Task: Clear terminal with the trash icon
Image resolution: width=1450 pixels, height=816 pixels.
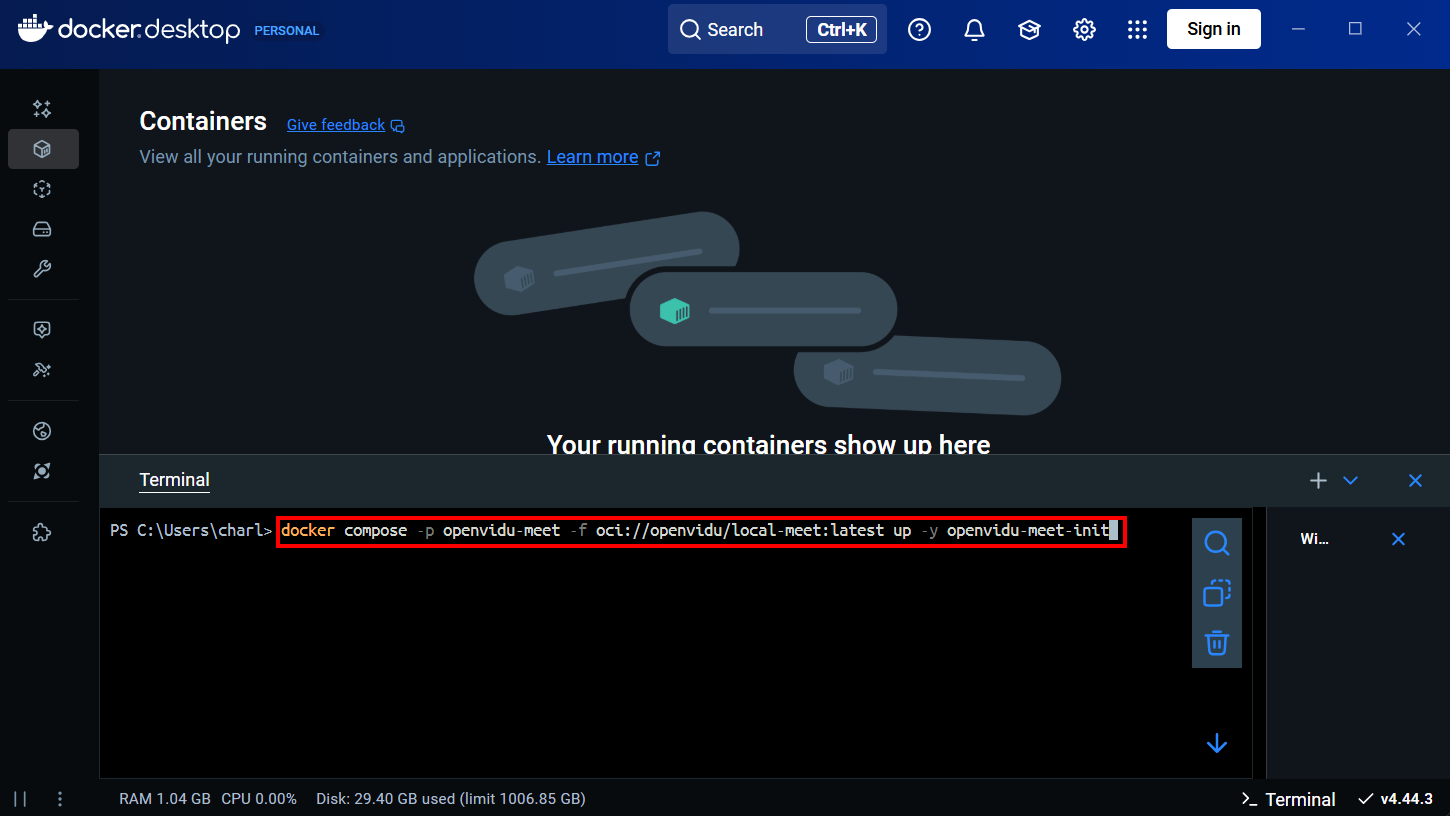Action: pos(1216,642)
